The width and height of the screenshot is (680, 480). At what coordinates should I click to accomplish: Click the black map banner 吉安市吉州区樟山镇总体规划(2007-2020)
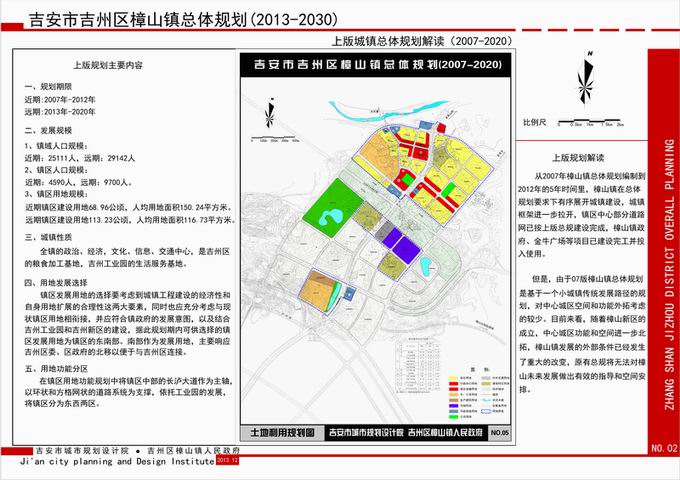(377, 65)
